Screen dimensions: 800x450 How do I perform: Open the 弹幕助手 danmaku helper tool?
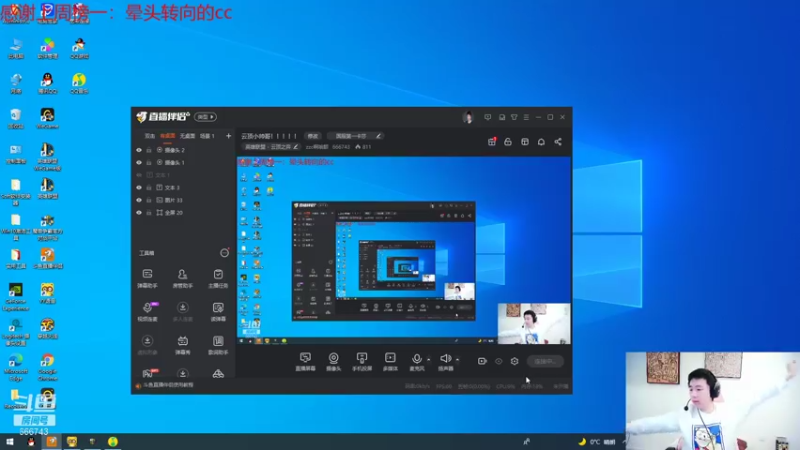coord(147,279)
